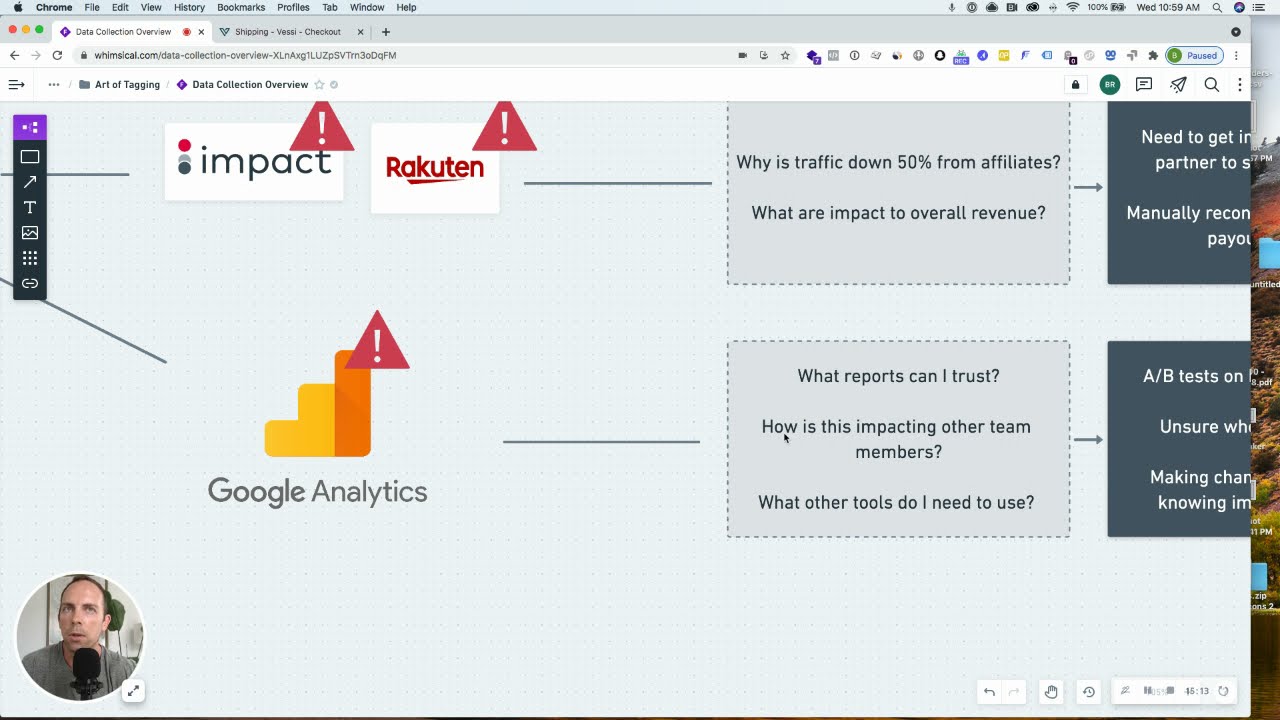Viewport: 1280px width, 720px height.
Task: Open the three-dot breadcrumb menu
Action: (x=54, y=85)
